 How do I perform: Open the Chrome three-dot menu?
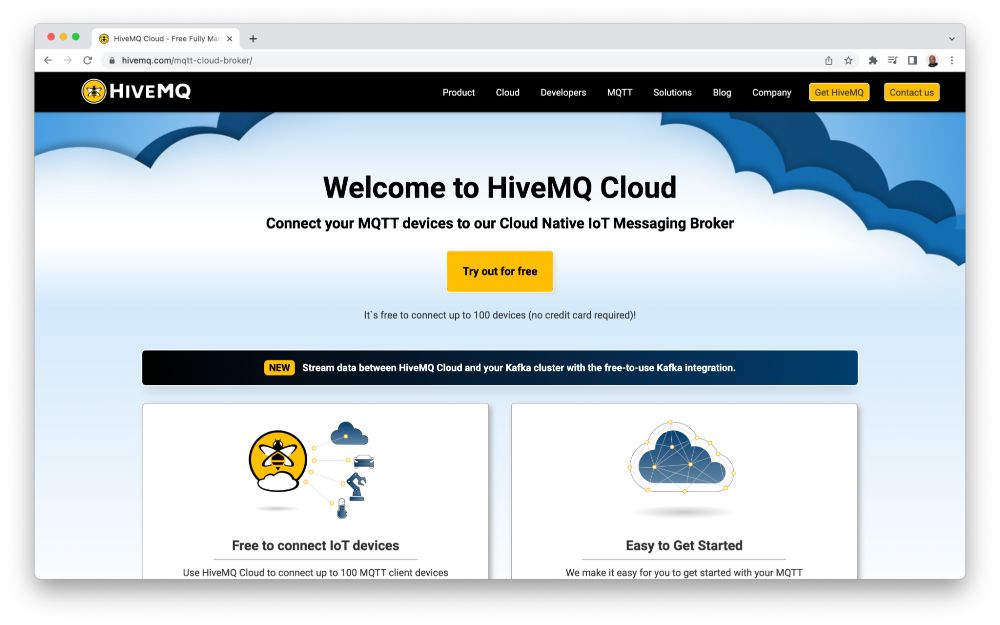[x=952, y=61]
